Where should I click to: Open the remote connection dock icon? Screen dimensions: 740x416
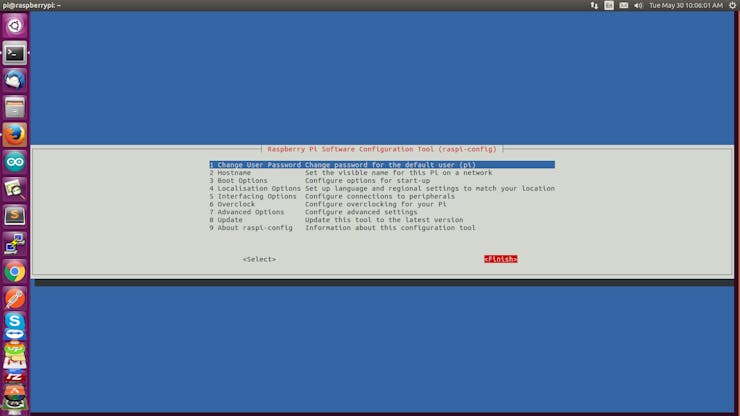15,244
